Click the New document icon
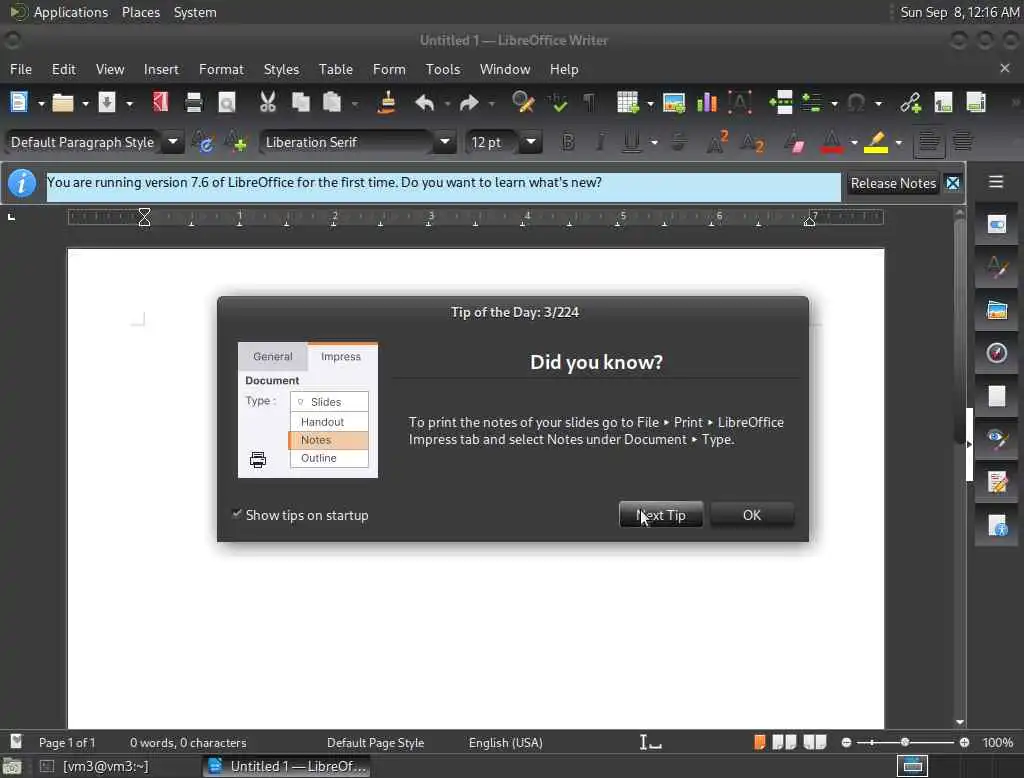1024x778 pixels. tap(19, 103)
